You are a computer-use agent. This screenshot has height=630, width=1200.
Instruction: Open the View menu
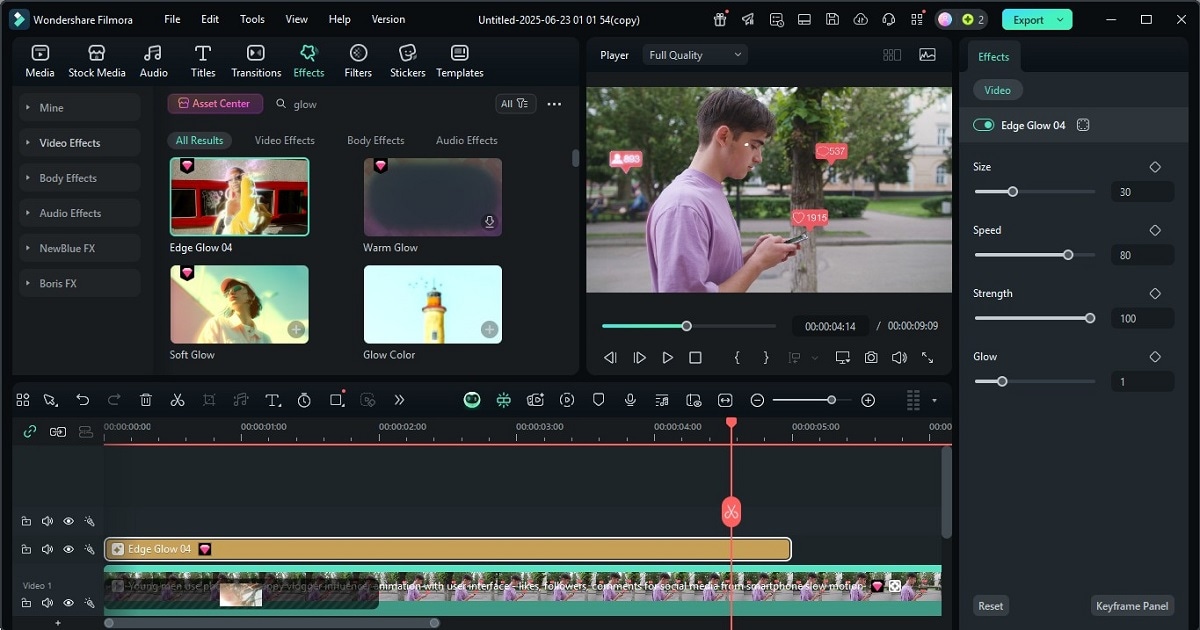296,19
